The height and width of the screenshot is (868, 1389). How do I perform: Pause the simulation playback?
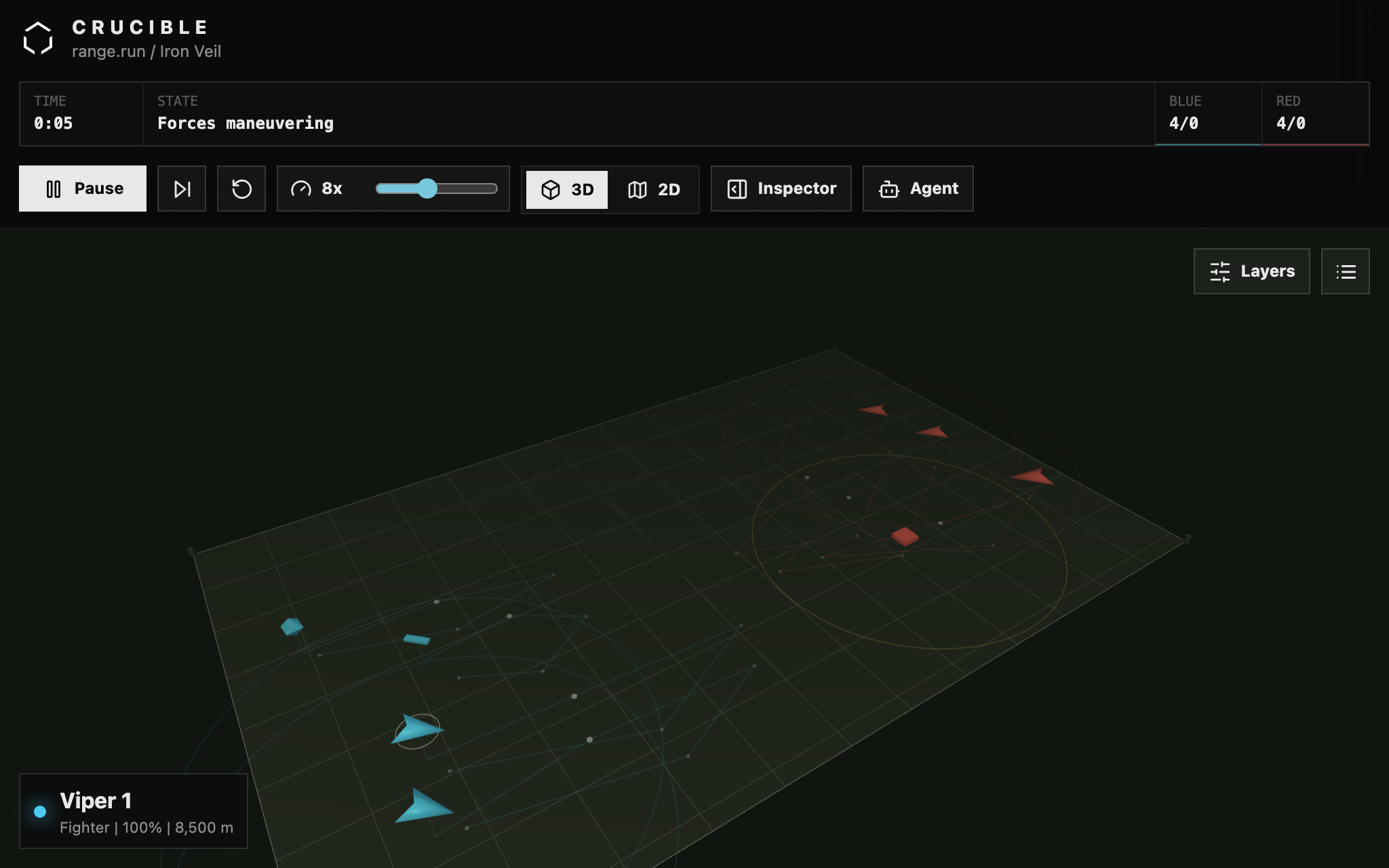pyautogui.click(x=83, y=189)
